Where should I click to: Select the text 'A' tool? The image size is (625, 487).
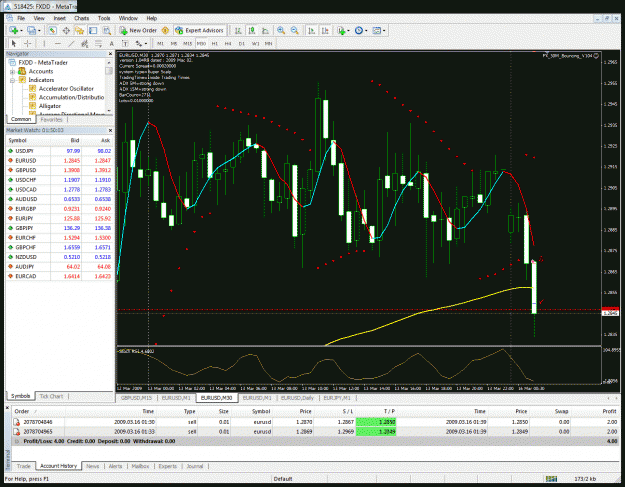click(x=112, y=43)
